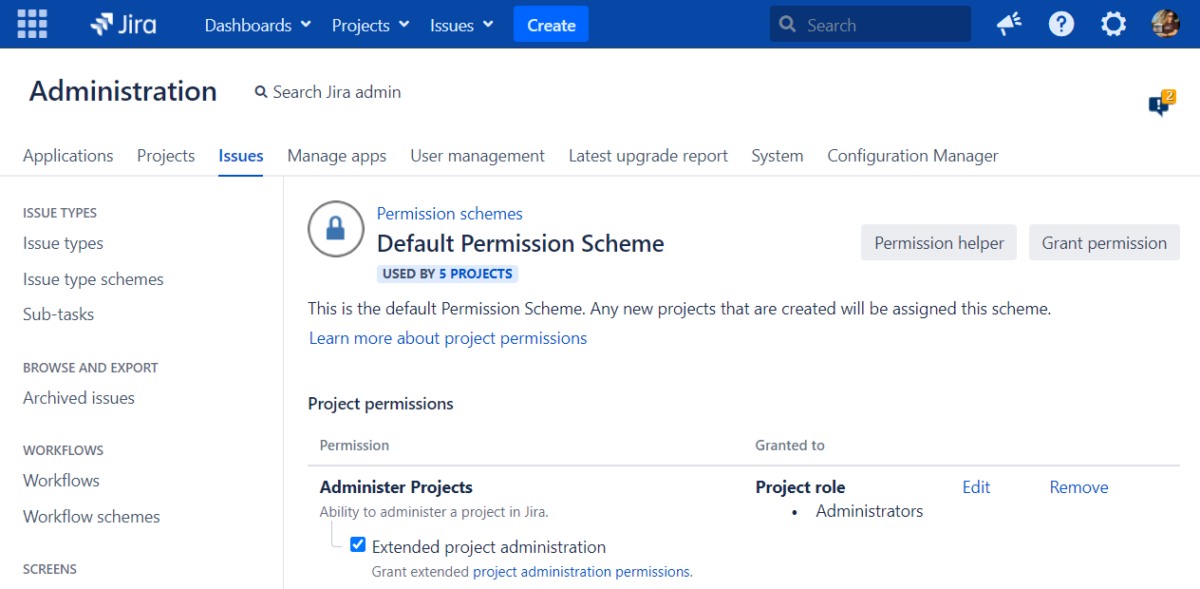This screenshot has width=1200, height=589.
Task: Click the Search Jira admin magnifier icon
Action: (x=261, y=91)
